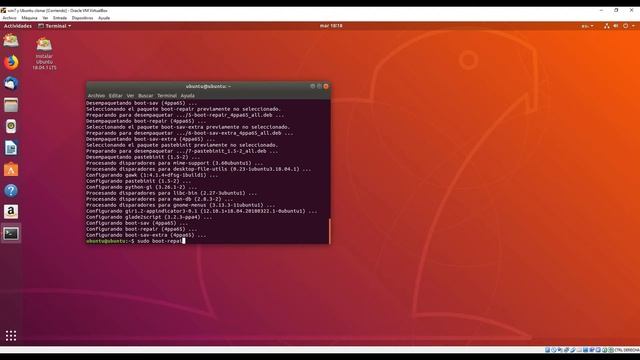Open the Firefox browser from the dock
This screenshot has width=640, height=360.
pos(11,62)
